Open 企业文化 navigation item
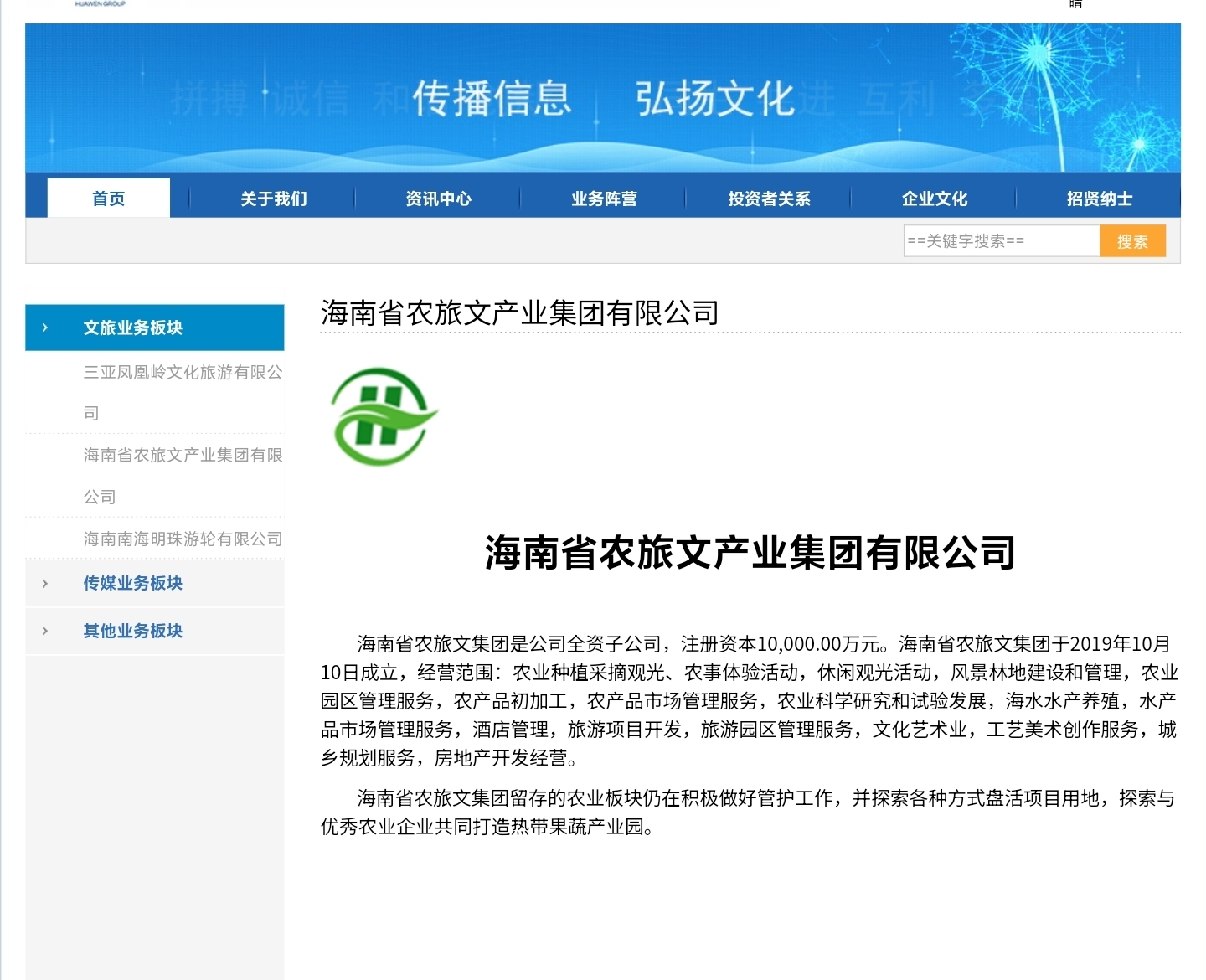This screenshot has width=1206, height=980. coord(935,199)
